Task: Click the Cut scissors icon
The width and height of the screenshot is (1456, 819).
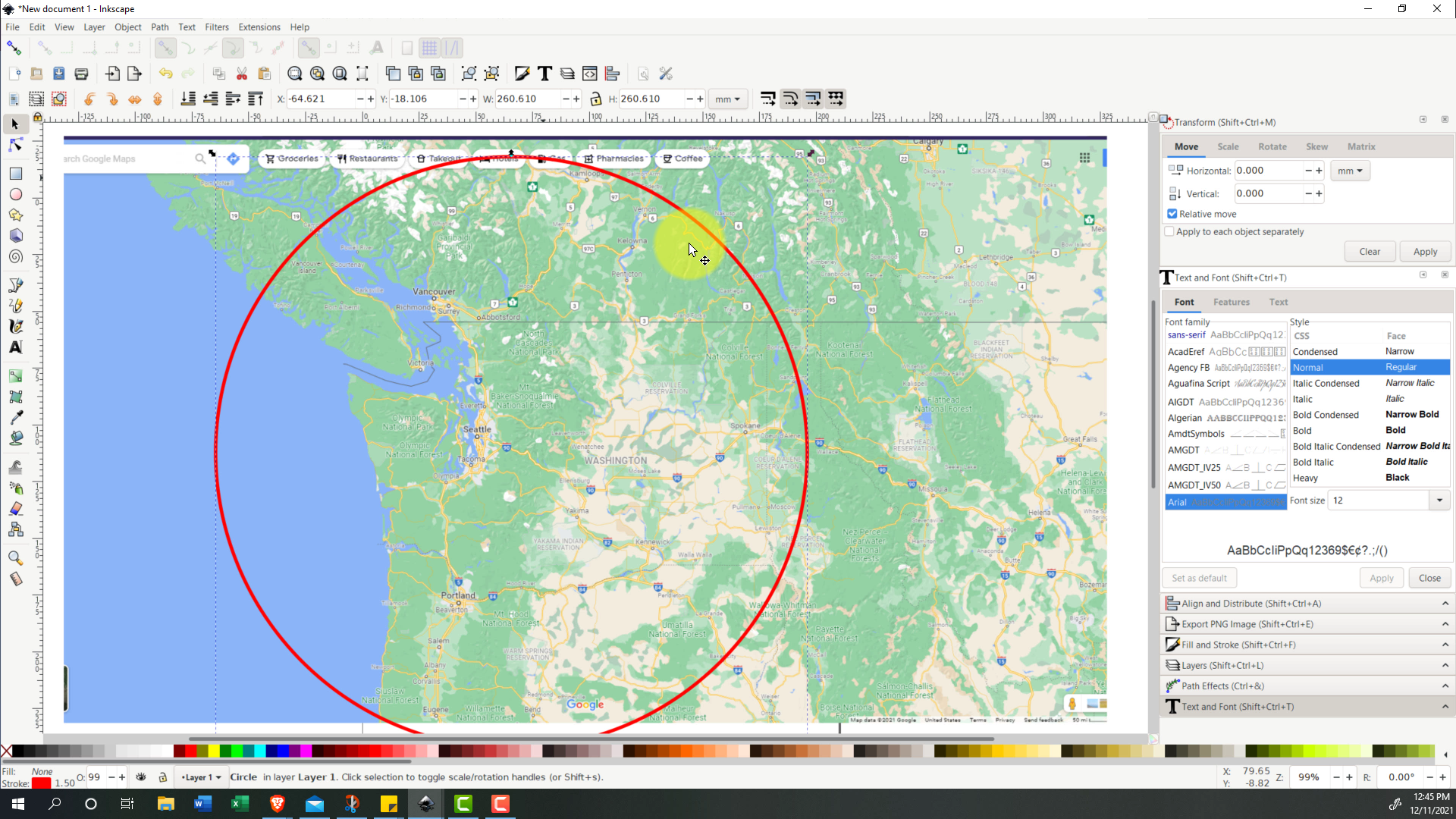Action: 242,74
